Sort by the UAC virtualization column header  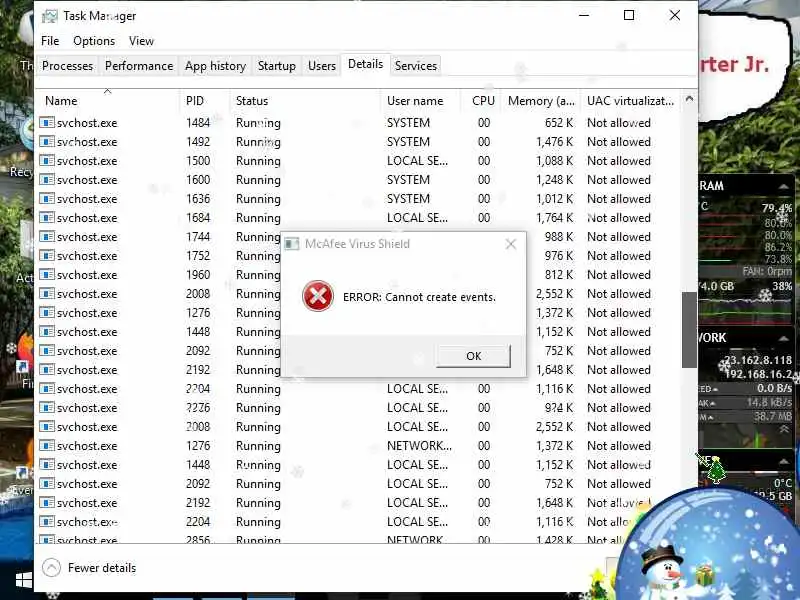(631, 101)
